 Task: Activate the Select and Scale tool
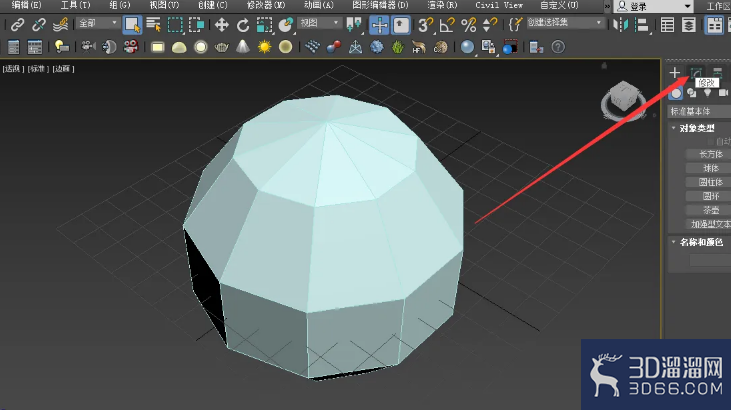(x=264, y=24)
